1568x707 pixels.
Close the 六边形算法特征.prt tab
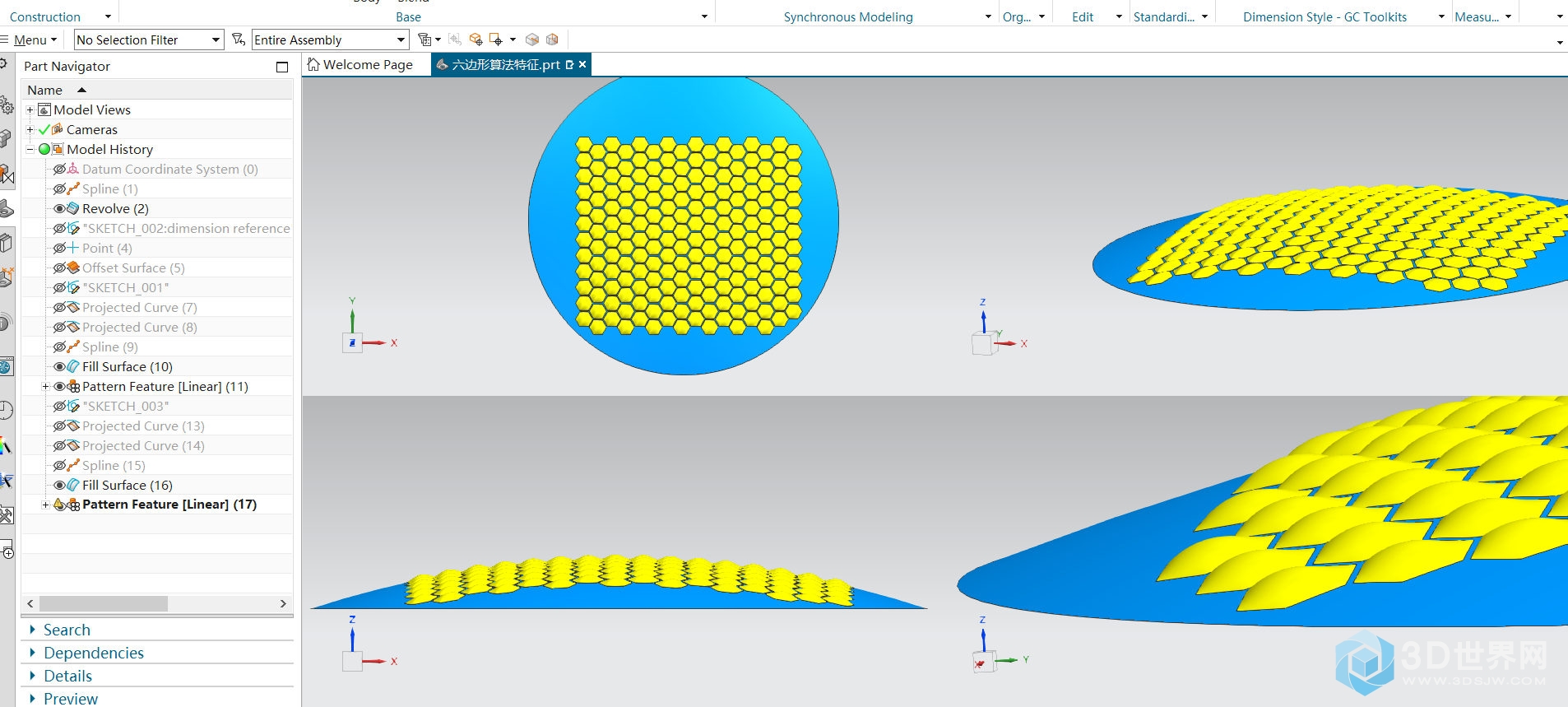tap(582, 64)
